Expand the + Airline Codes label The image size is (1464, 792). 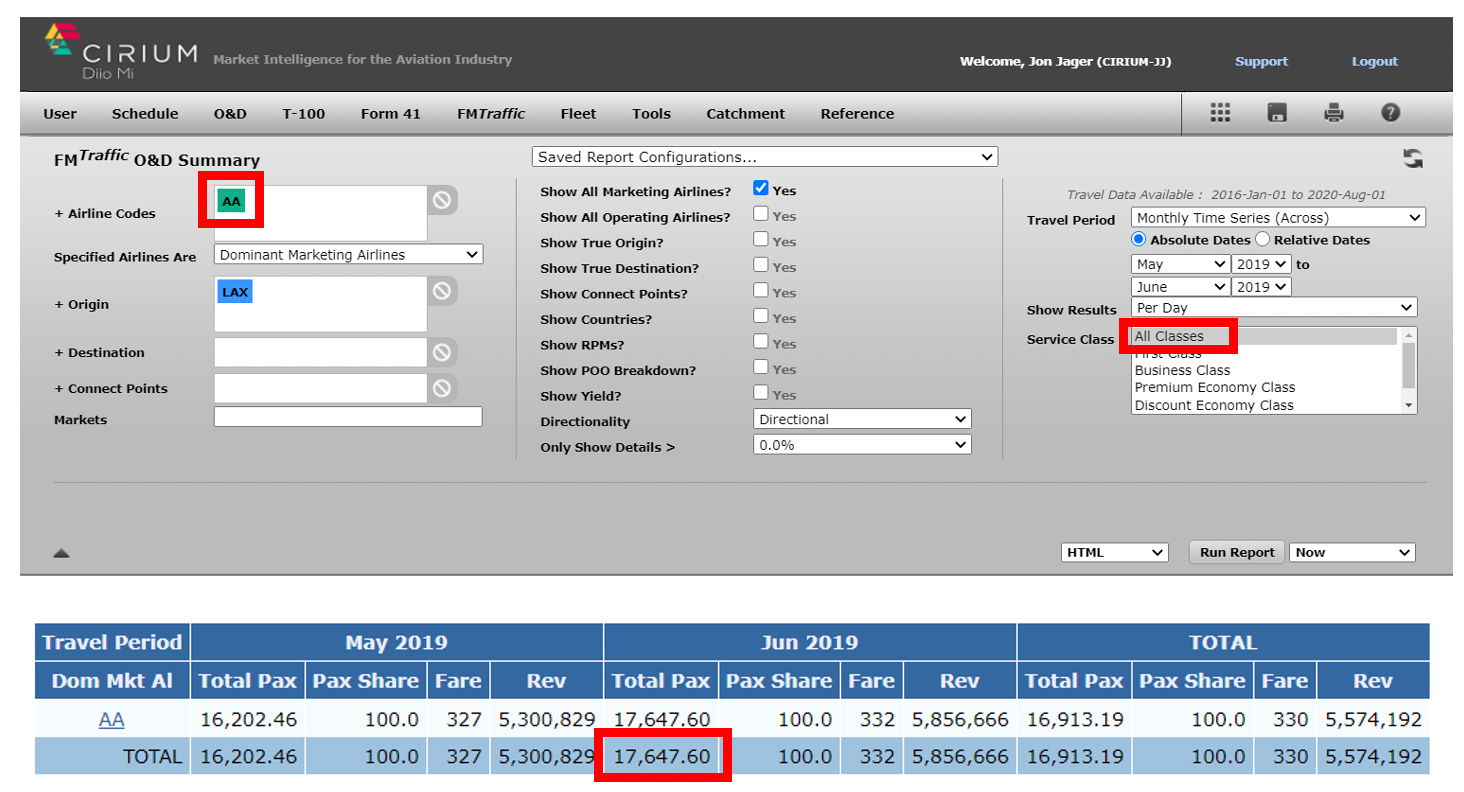[105, 213]
